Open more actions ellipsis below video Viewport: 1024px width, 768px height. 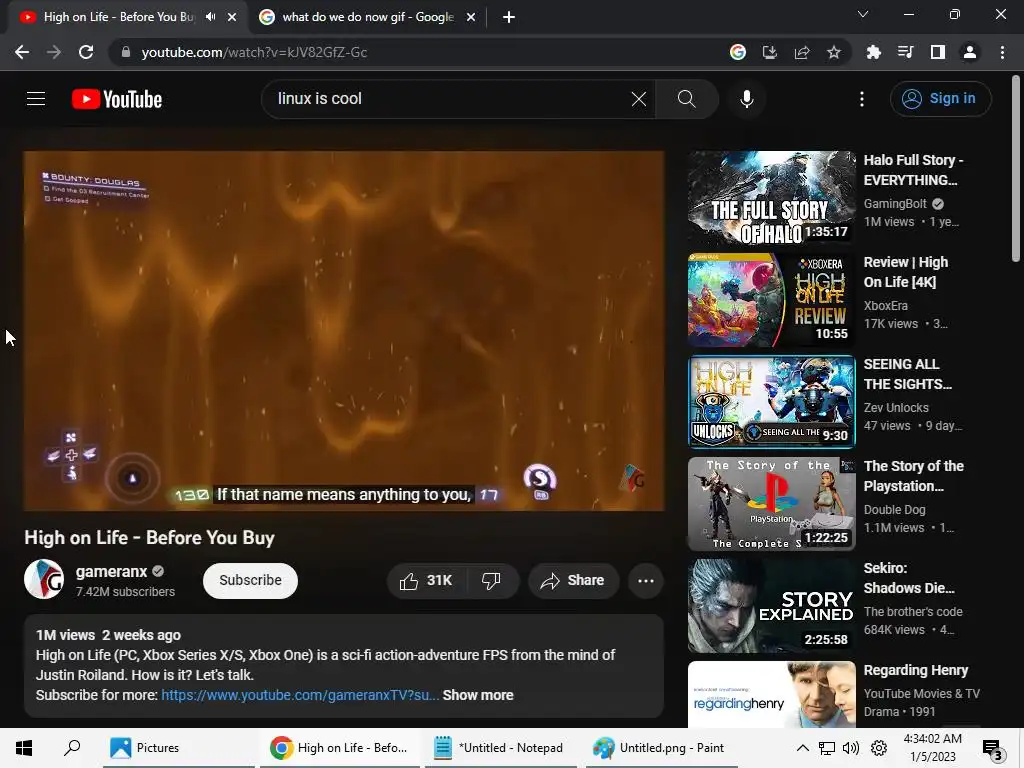point(646,581)
